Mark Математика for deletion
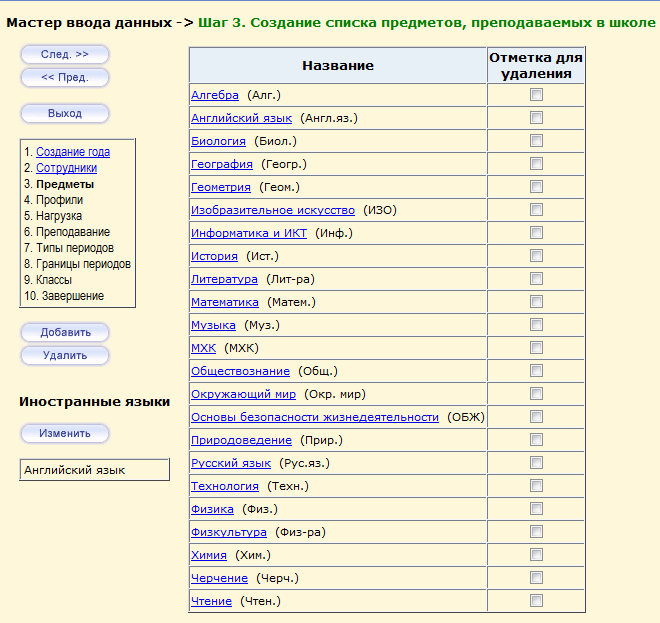Screen dimensions: 660x623 (x=536, y=302)
